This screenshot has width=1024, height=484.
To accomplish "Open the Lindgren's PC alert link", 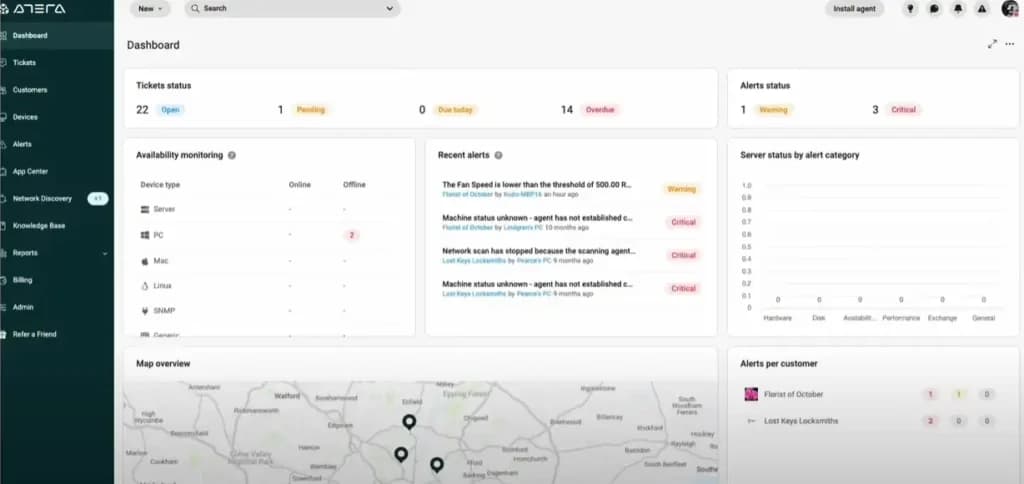I will click(522, 228).
